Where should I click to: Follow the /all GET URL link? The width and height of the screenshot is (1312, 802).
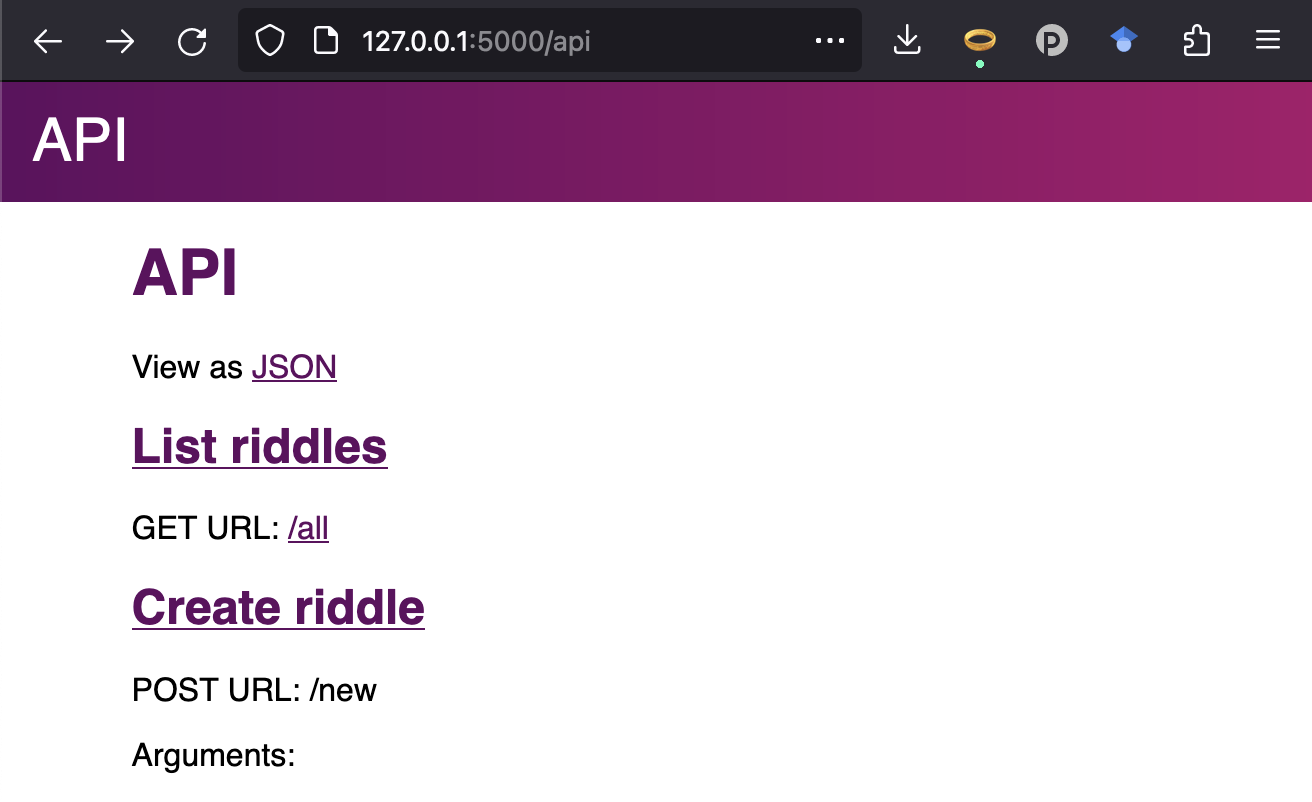coord(308,528)
